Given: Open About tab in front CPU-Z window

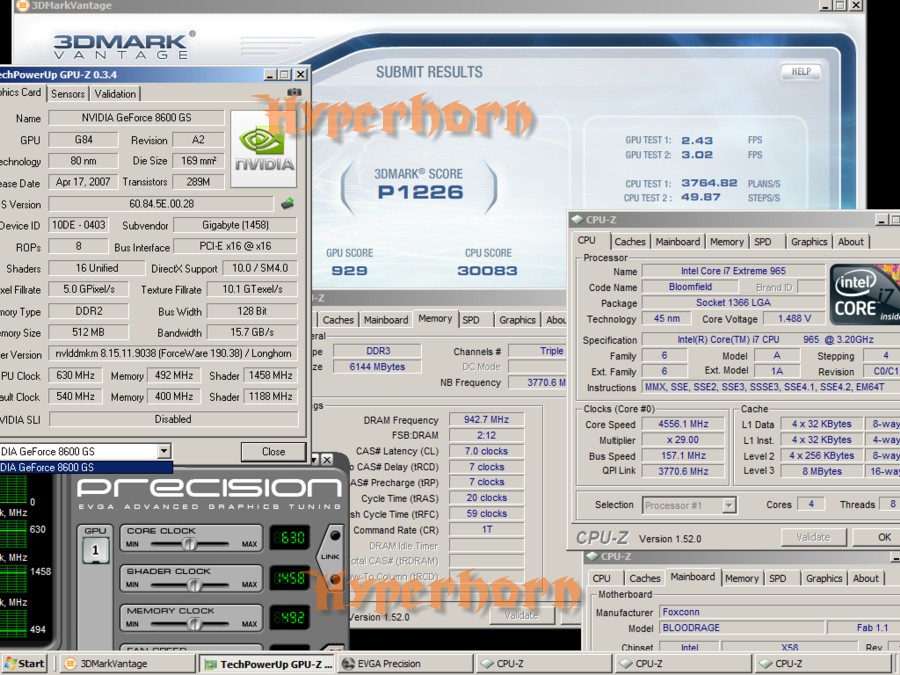Looking at the screenshot, I should coord(851,242).
